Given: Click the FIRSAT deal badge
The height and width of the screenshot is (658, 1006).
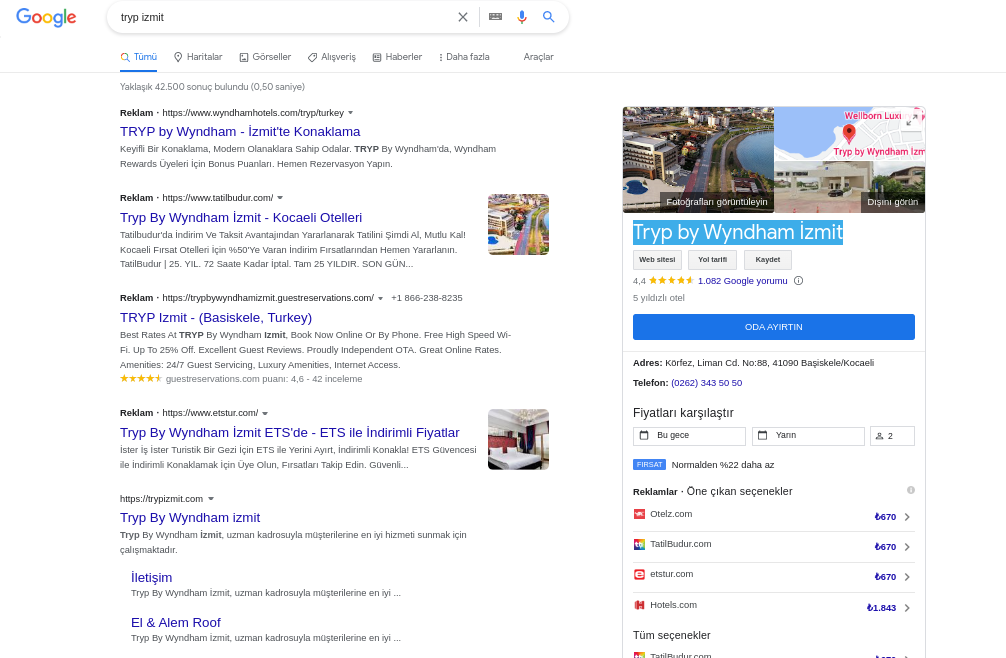Looking at the screenshot, I should tap(649, 465).
